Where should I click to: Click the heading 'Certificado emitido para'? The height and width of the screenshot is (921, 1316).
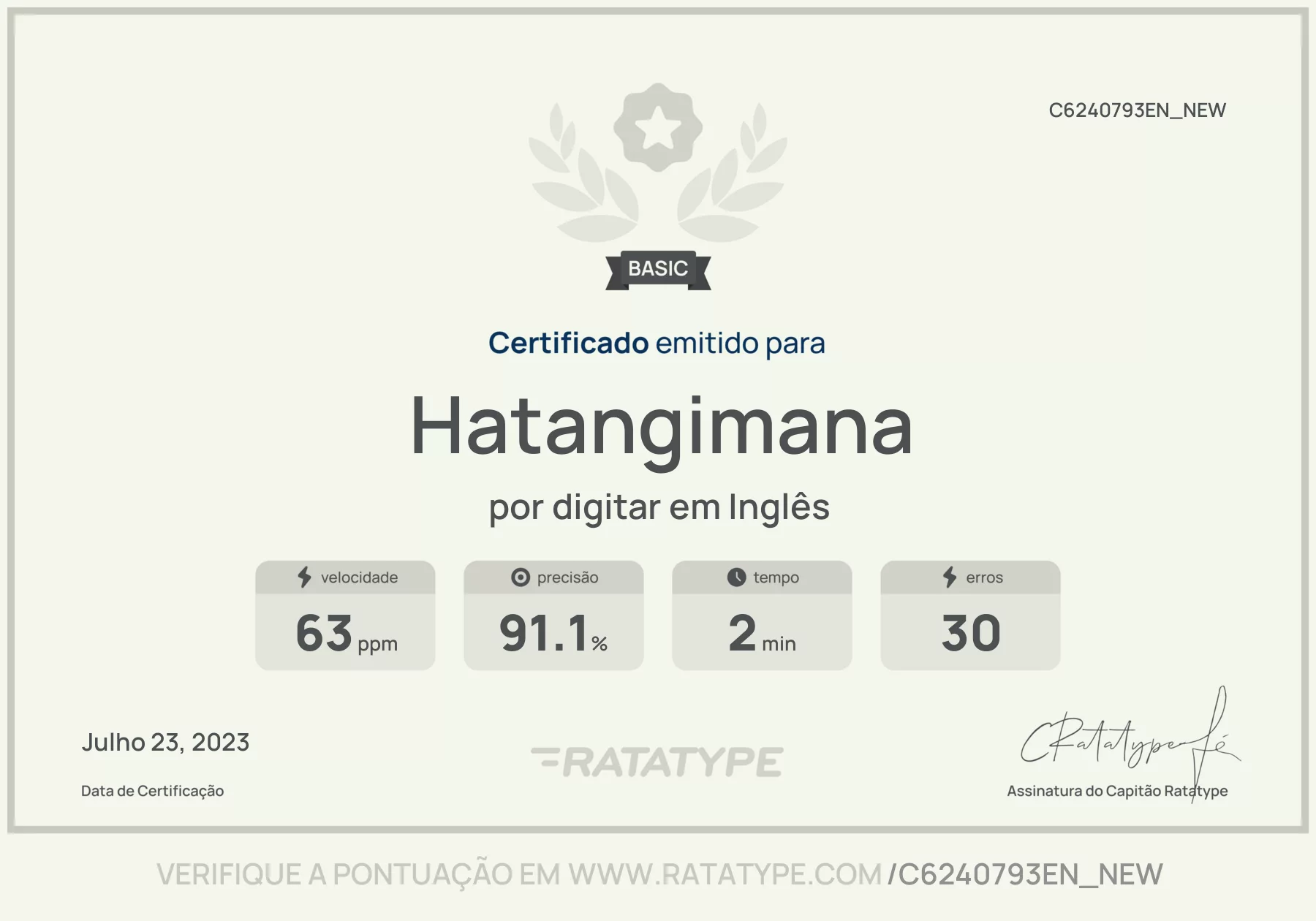(657, 343)
